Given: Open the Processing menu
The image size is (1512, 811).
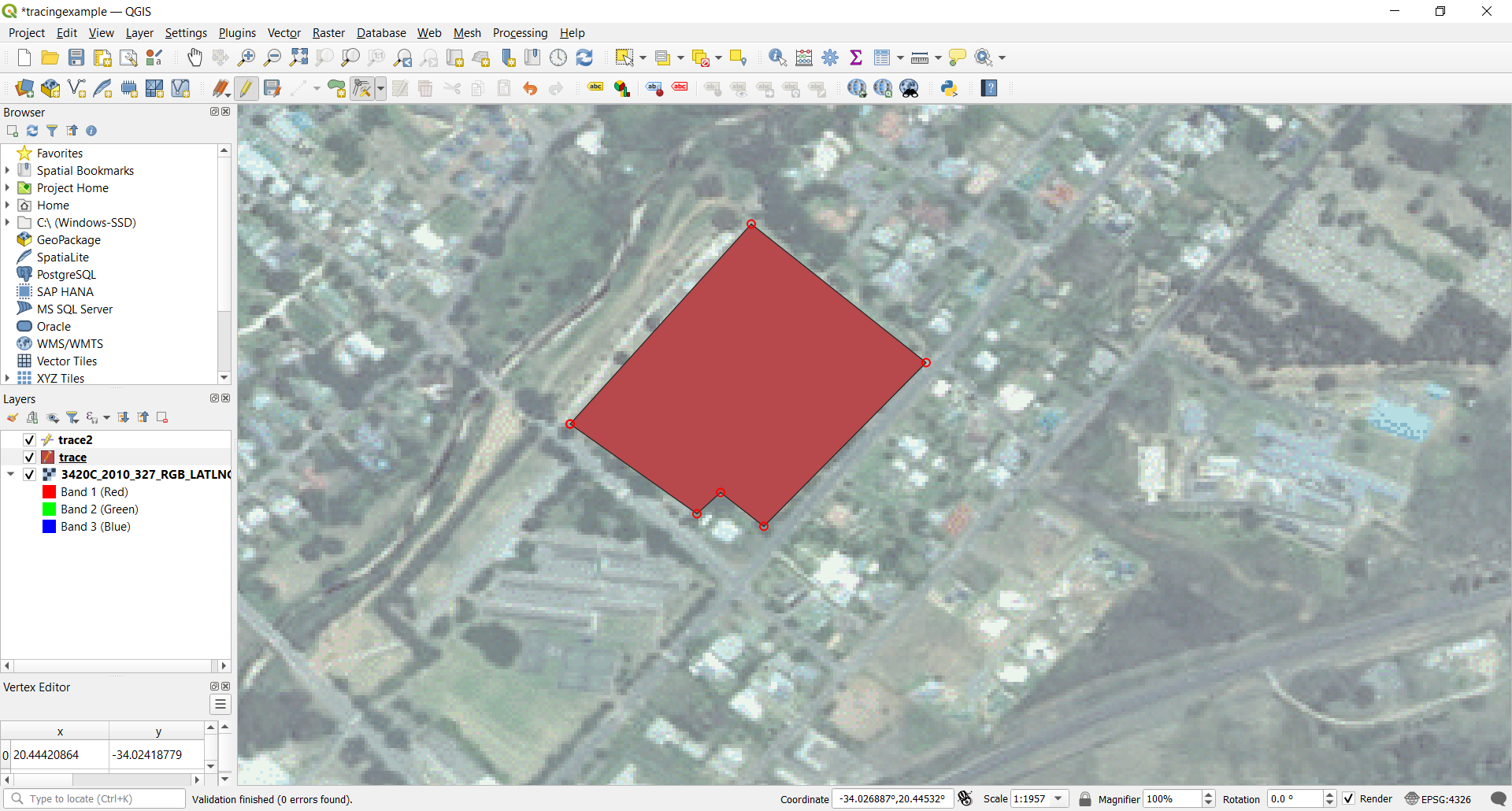Looking at the screenshot, I should coord(520,32).
